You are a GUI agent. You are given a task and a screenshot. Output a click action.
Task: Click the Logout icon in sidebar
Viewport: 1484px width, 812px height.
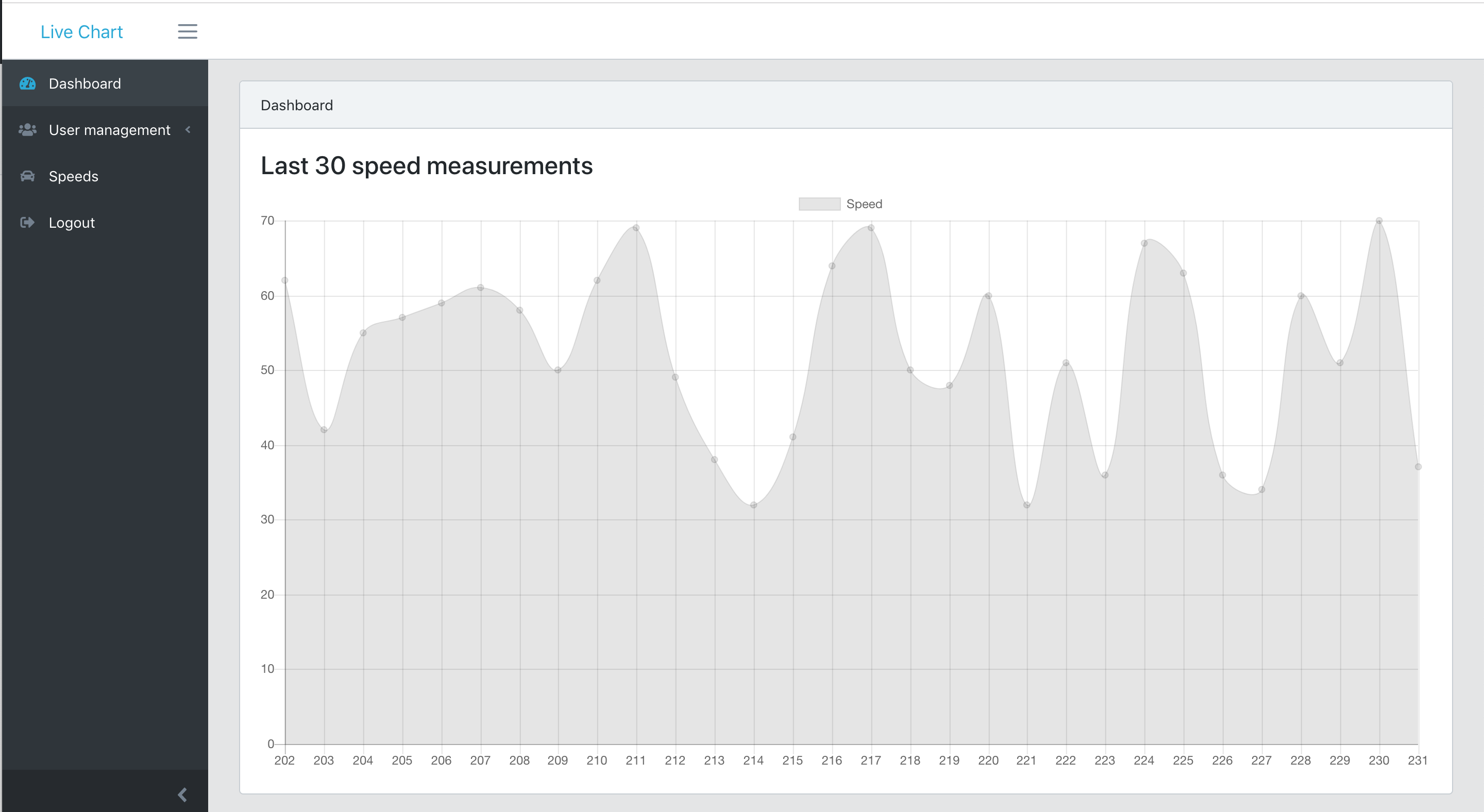coord(27,222)
